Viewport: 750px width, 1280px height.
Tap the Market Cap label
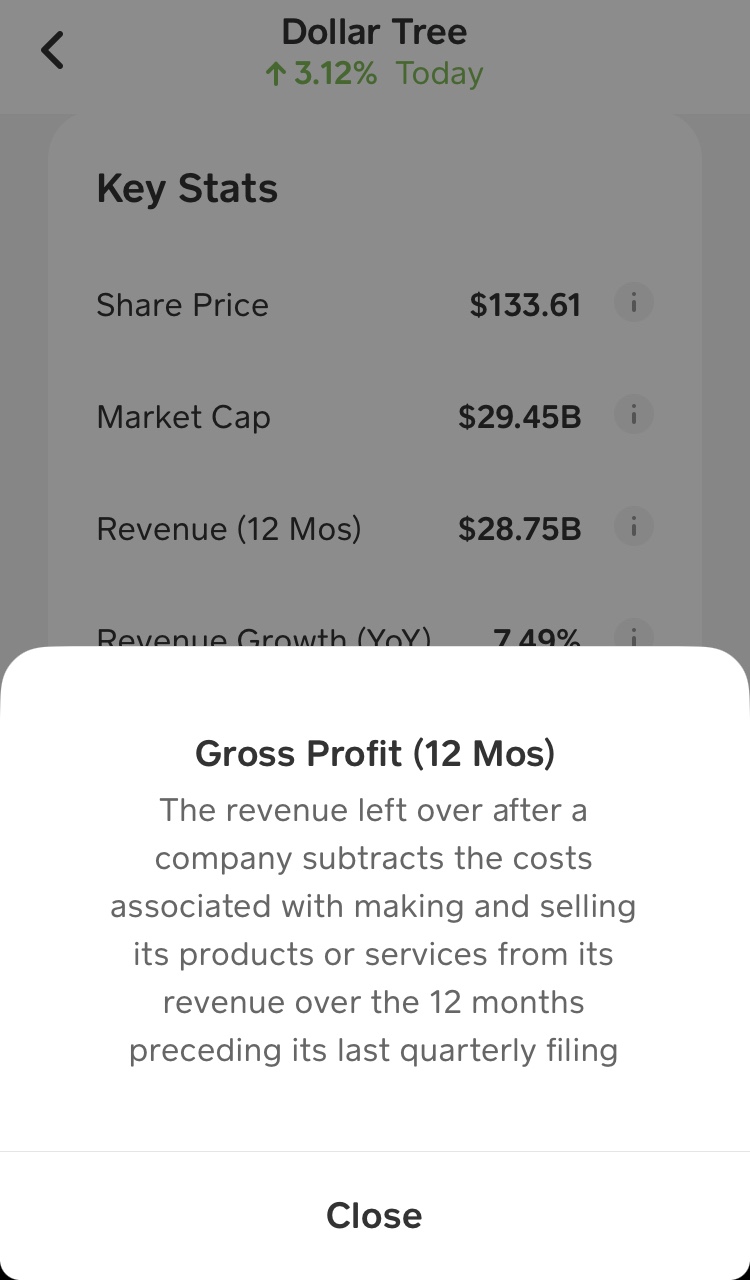click(183, 417)
